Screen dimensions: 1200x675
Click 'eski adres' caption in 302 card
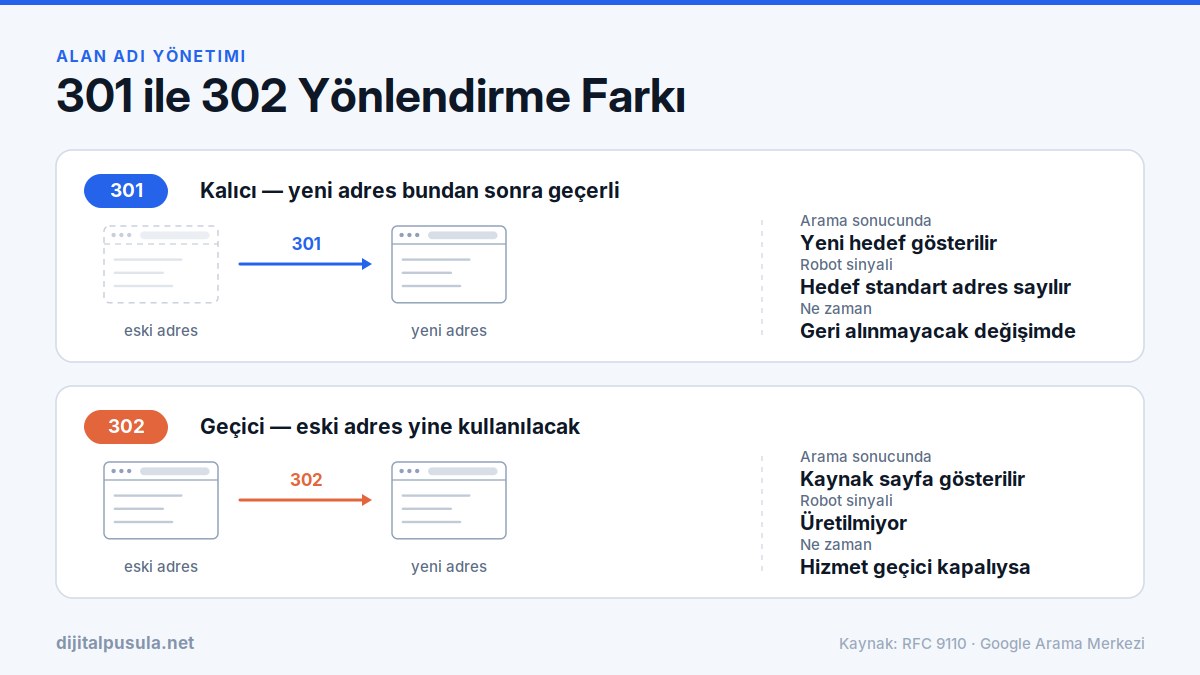[161, 566]
